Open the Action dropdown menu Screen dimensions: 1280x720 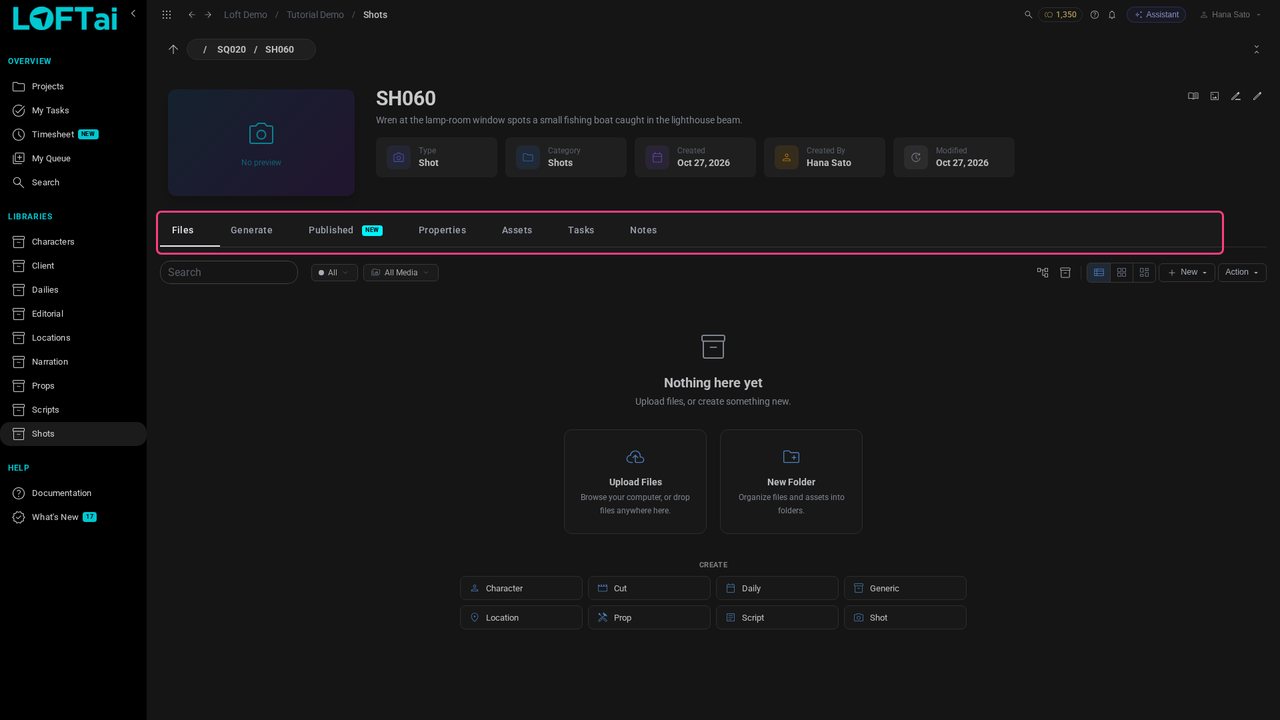click(x=1242, y=272)
